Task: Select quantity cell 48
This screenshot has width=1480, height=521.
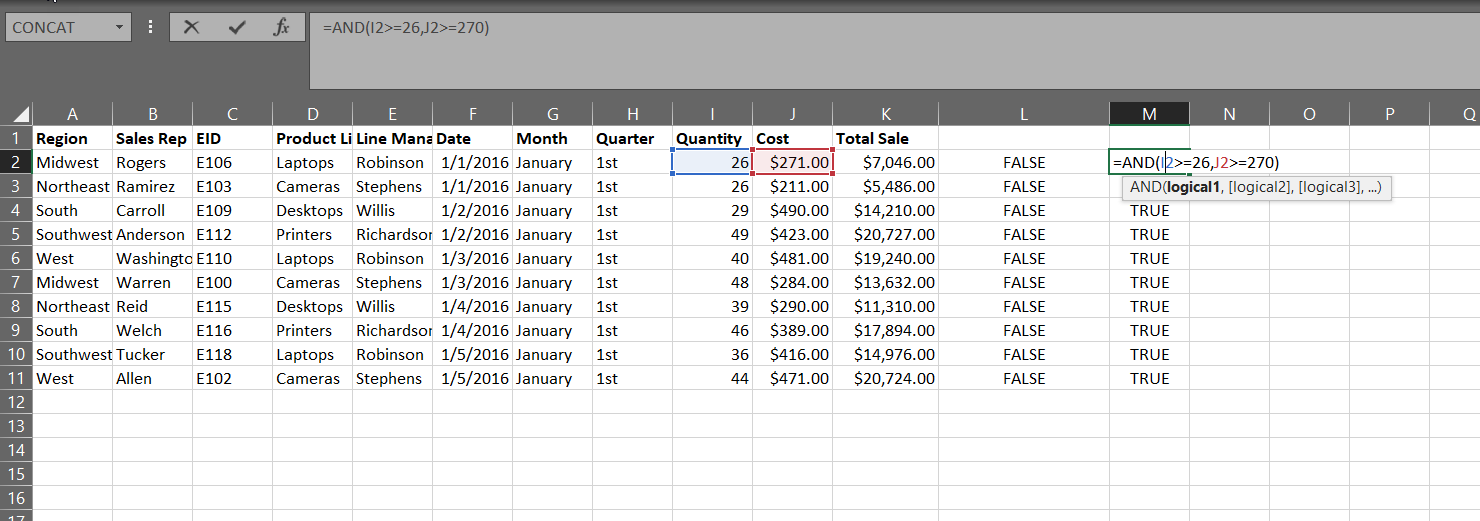Action: coord(712,283)
